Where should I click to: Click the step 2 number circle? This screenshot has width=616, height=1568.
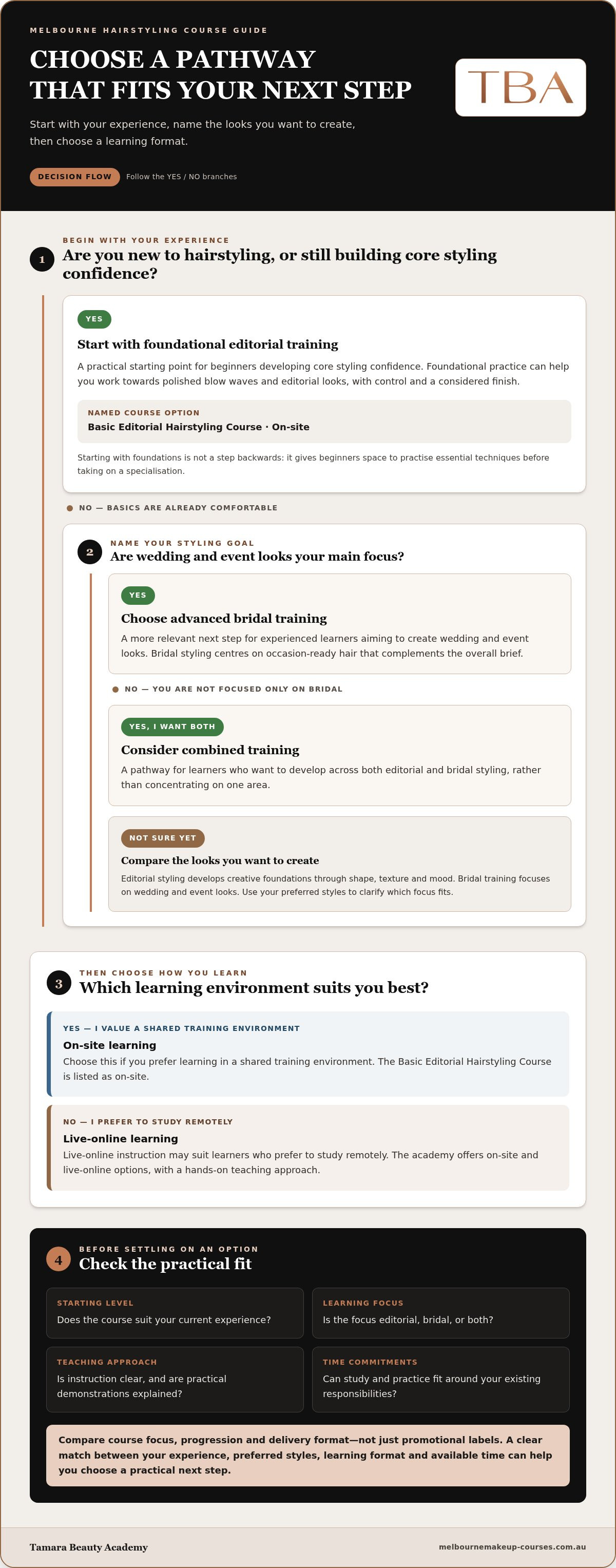89,551
